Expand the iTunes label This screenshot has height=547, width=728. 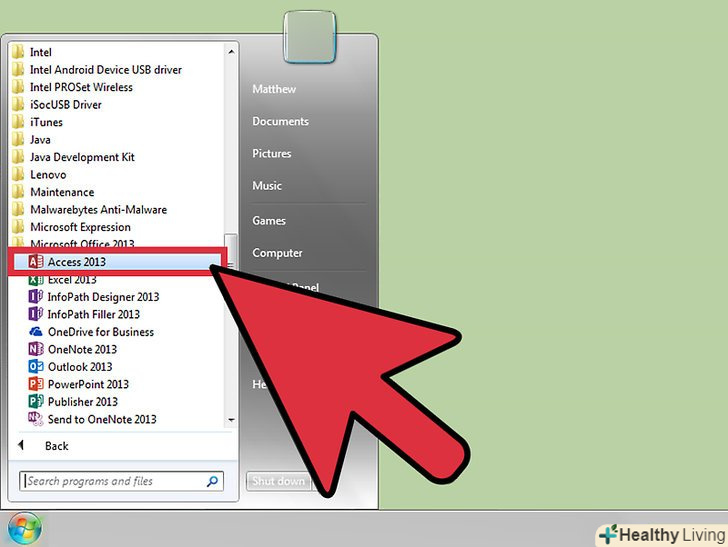click(46, 122)
